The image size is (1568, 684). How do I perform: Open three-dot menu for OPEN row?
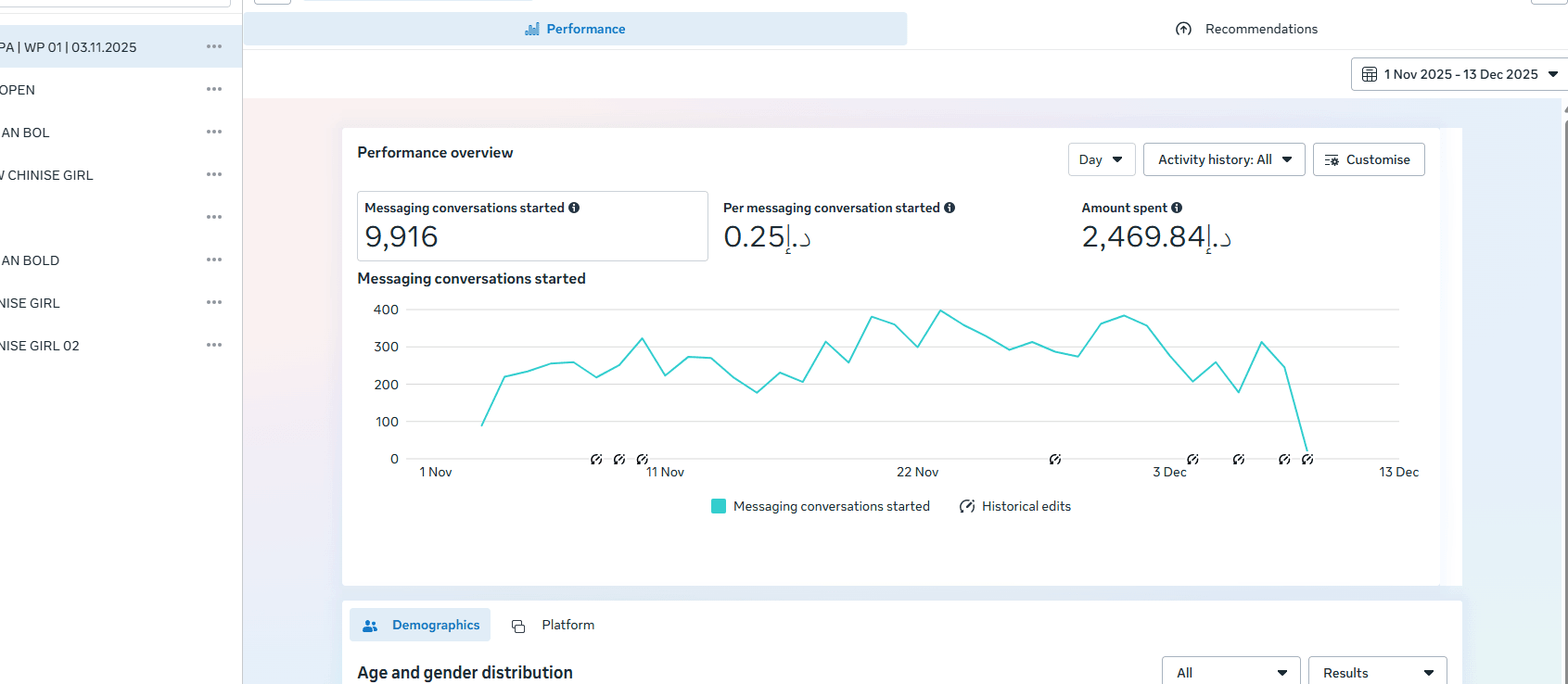(x=214, y=89)
